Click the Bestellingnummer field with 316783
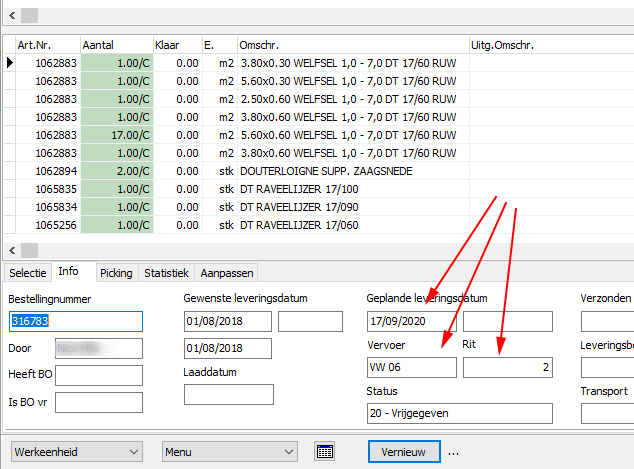634x469 pixels. point(76,321)
